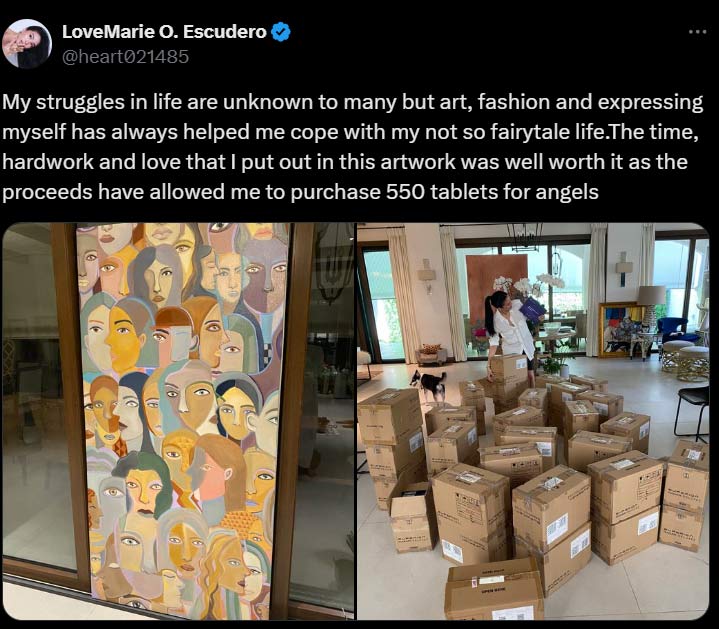The width and height of the screenshot is (719, 629).
Task: Click the box with barcode label at bottom
Action: [495, 590]
